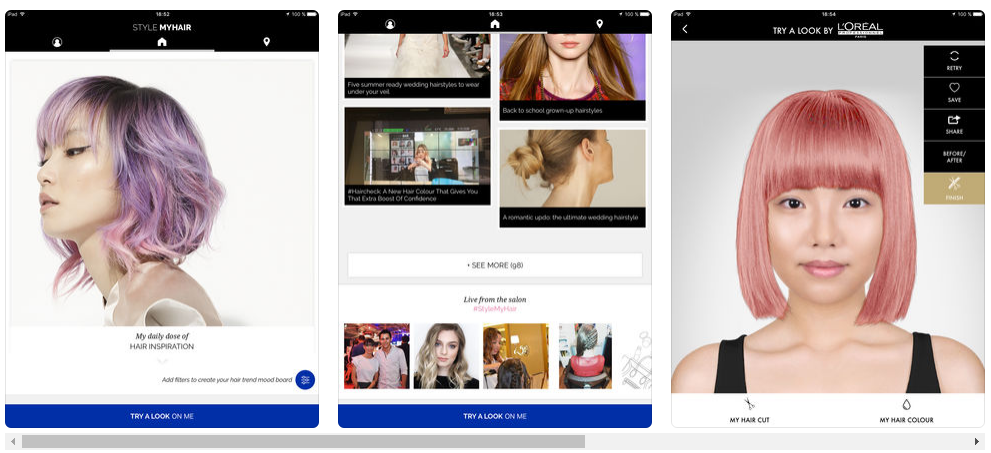The width and height of the screenshot is (991, 453).
Task: Click the Retry icon
Action: tap(954, 61)
